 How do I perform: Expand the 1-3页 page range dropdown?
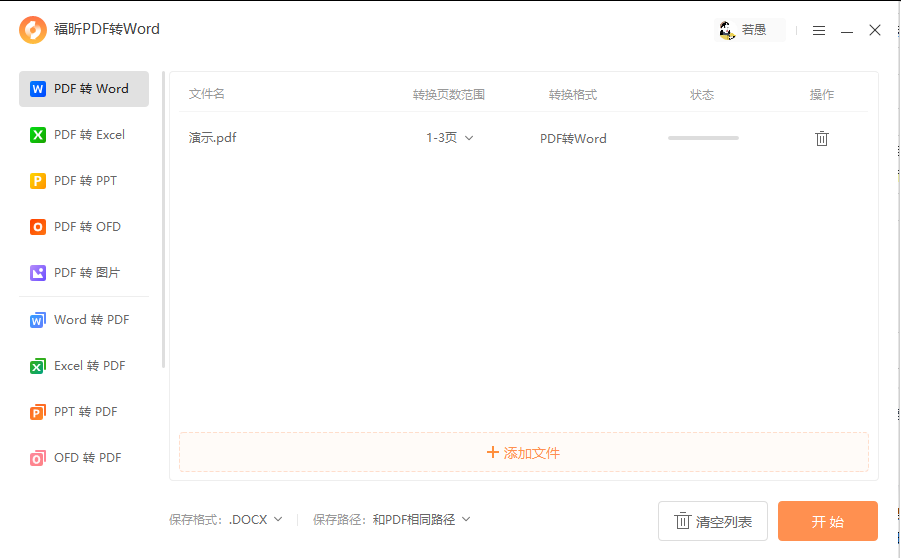tap(449, 138)
